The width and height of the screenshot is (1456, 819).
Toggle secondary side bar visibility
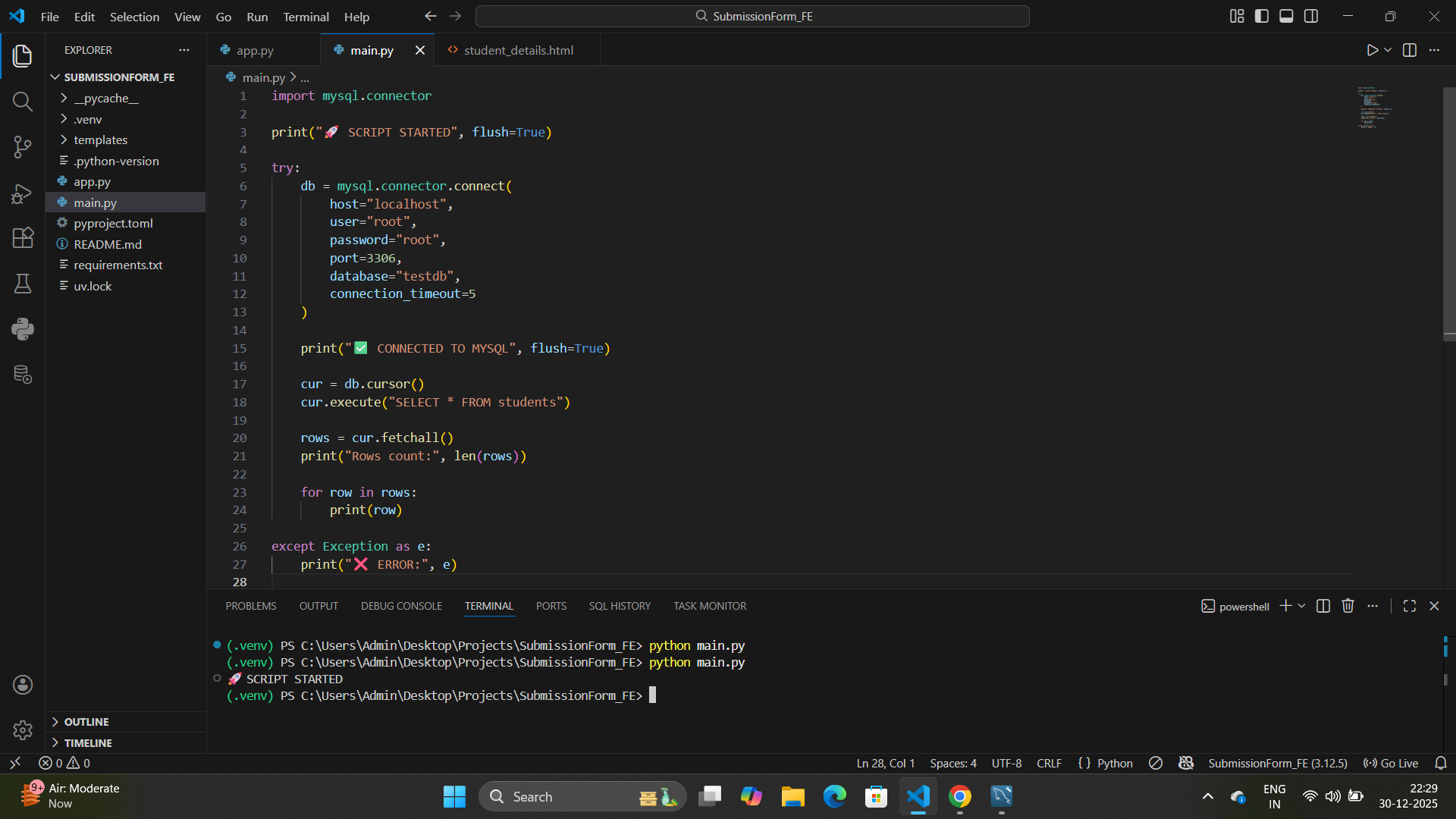1311,16
